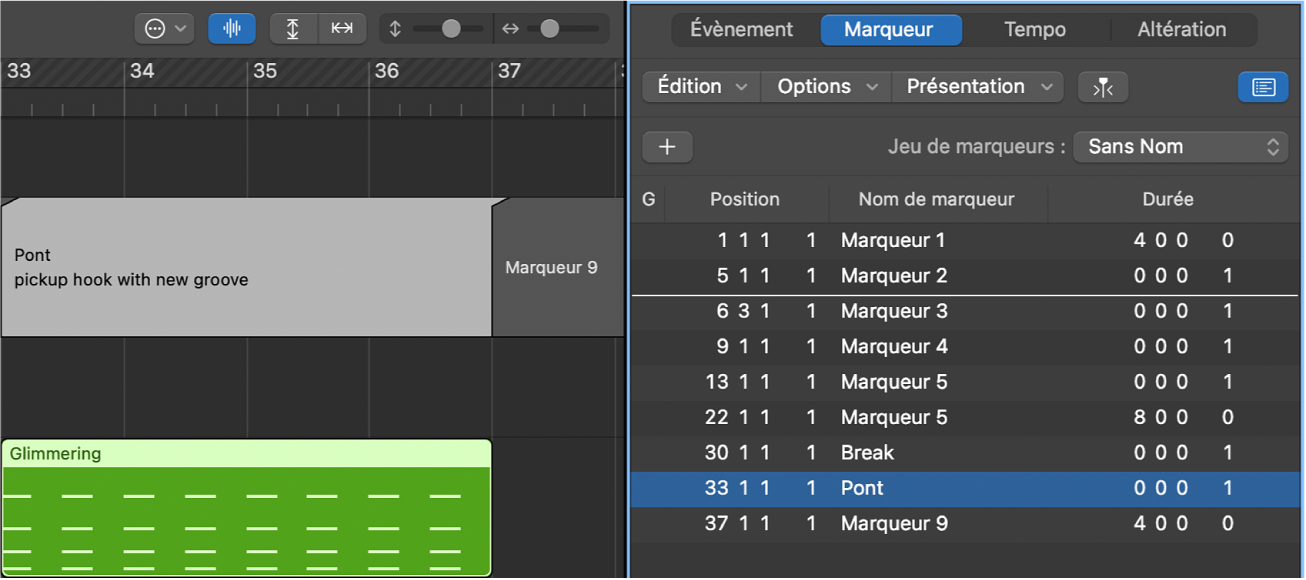Open the Options dropdown menu
Image resolution: width=1306 pixels, height=580 pixels.
coord(826,87)
